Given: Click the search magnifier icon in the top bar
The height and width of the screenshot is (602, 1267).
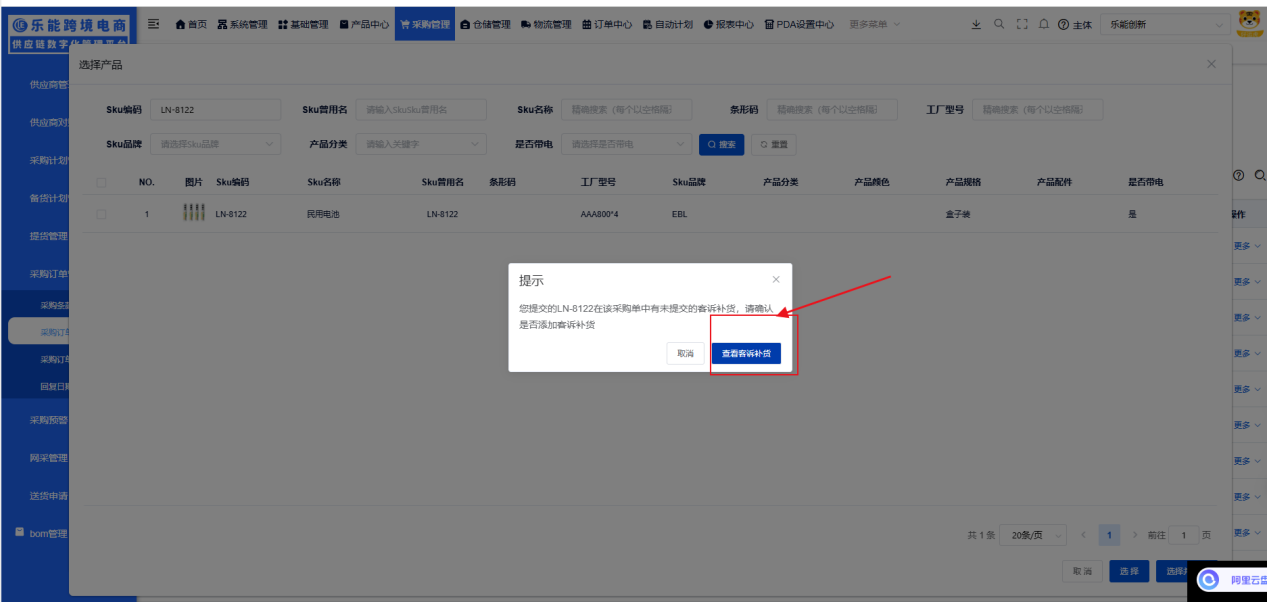Looking at the screenshot, I should (x=999, y=24).
